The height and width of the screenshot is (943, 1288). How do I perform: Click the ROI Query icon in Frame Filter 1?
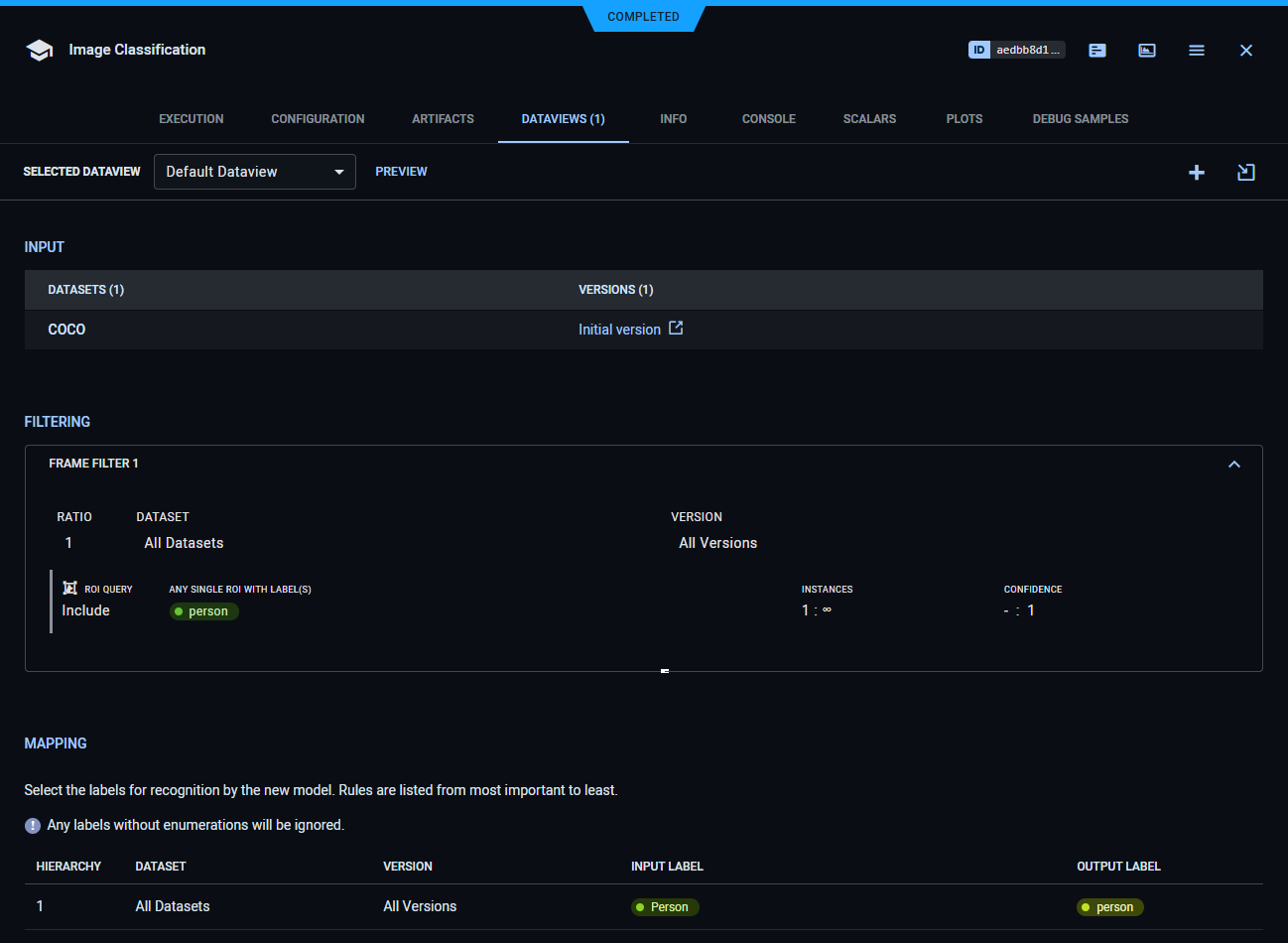tap(69, 587)
